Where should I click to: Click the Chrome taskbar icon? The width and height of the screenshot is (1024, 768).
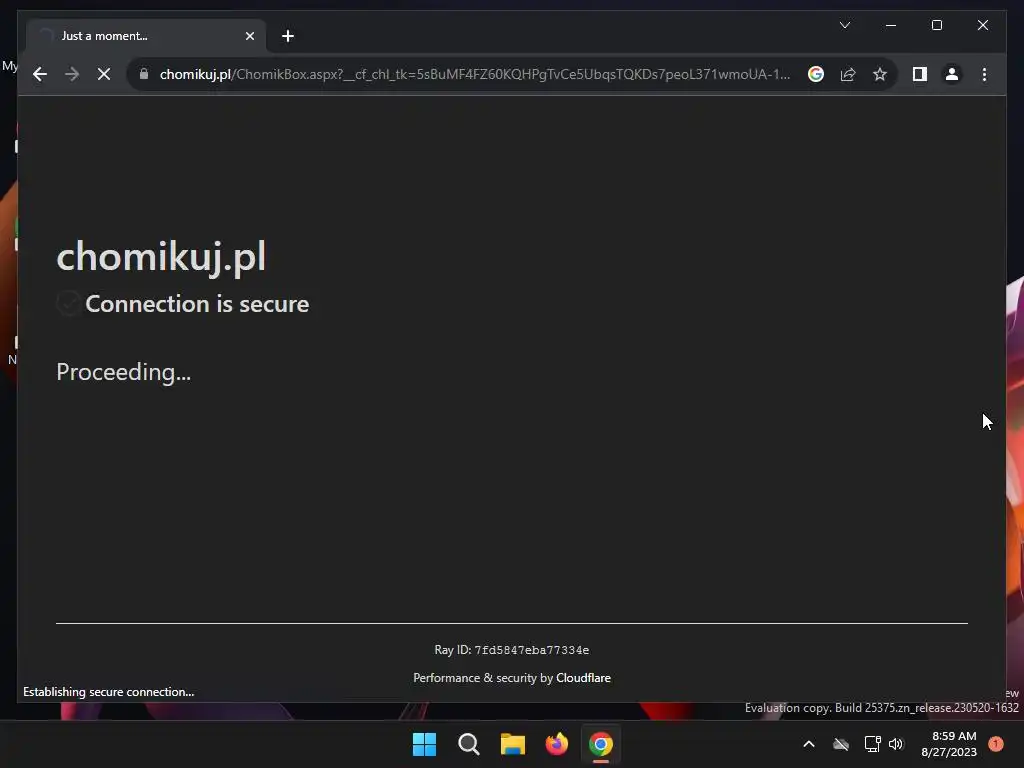(601, 744)
